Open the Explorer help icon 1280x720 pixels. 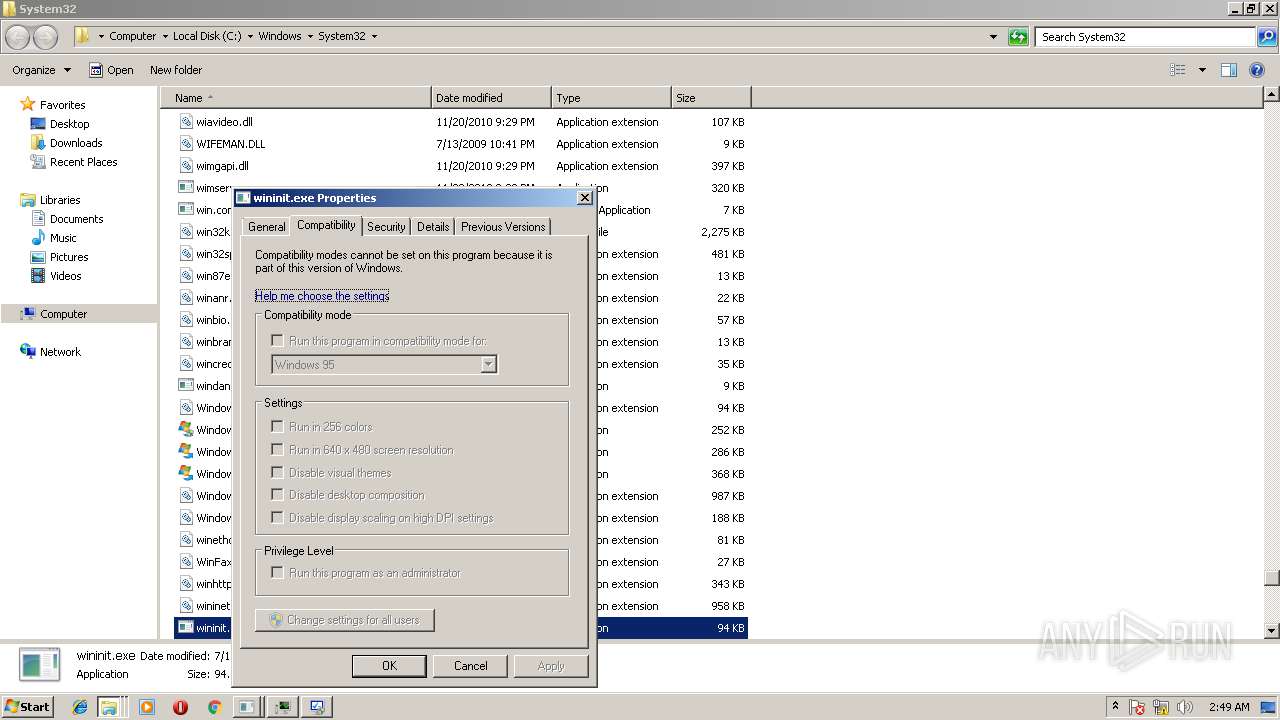[1258, 70]
